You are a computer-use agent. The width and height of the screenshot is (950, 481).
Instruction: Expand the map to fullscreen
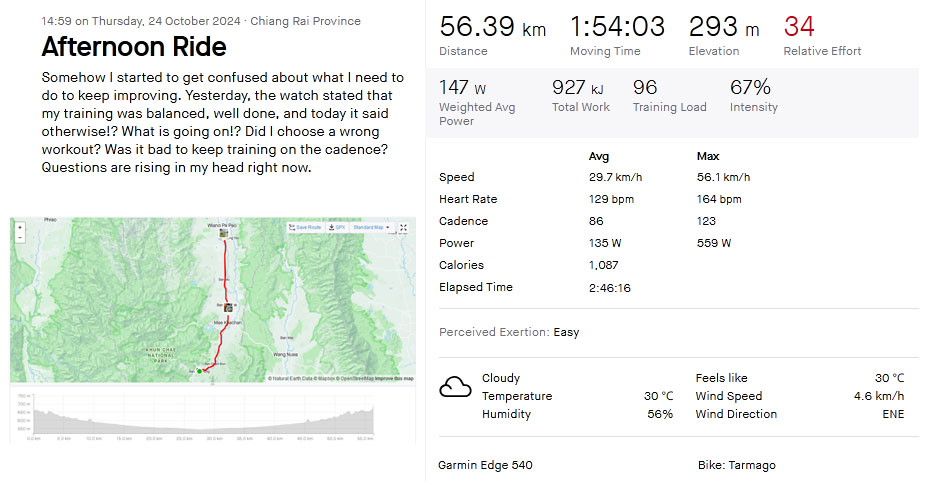[x=403, y=228]
